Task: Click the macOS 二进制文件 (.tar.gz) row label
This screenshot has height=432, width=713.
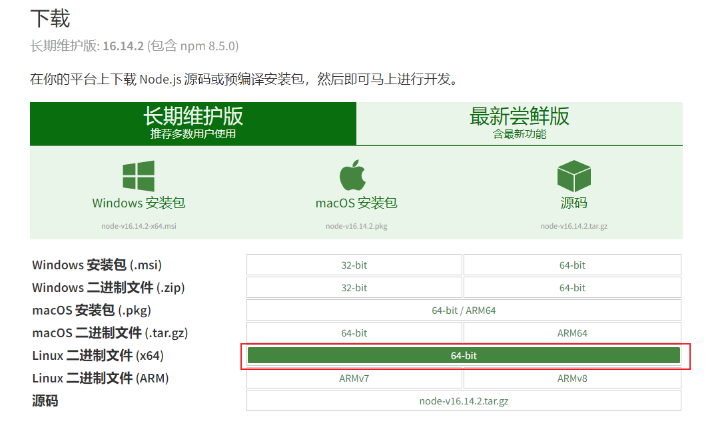Action: tap(110, 333)
